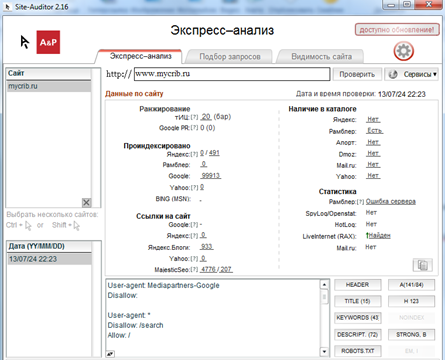The width and height of the screenshot is (445, 360).
Task: Click the small arrow icon below robots text
Action: [x=110, y=354]
